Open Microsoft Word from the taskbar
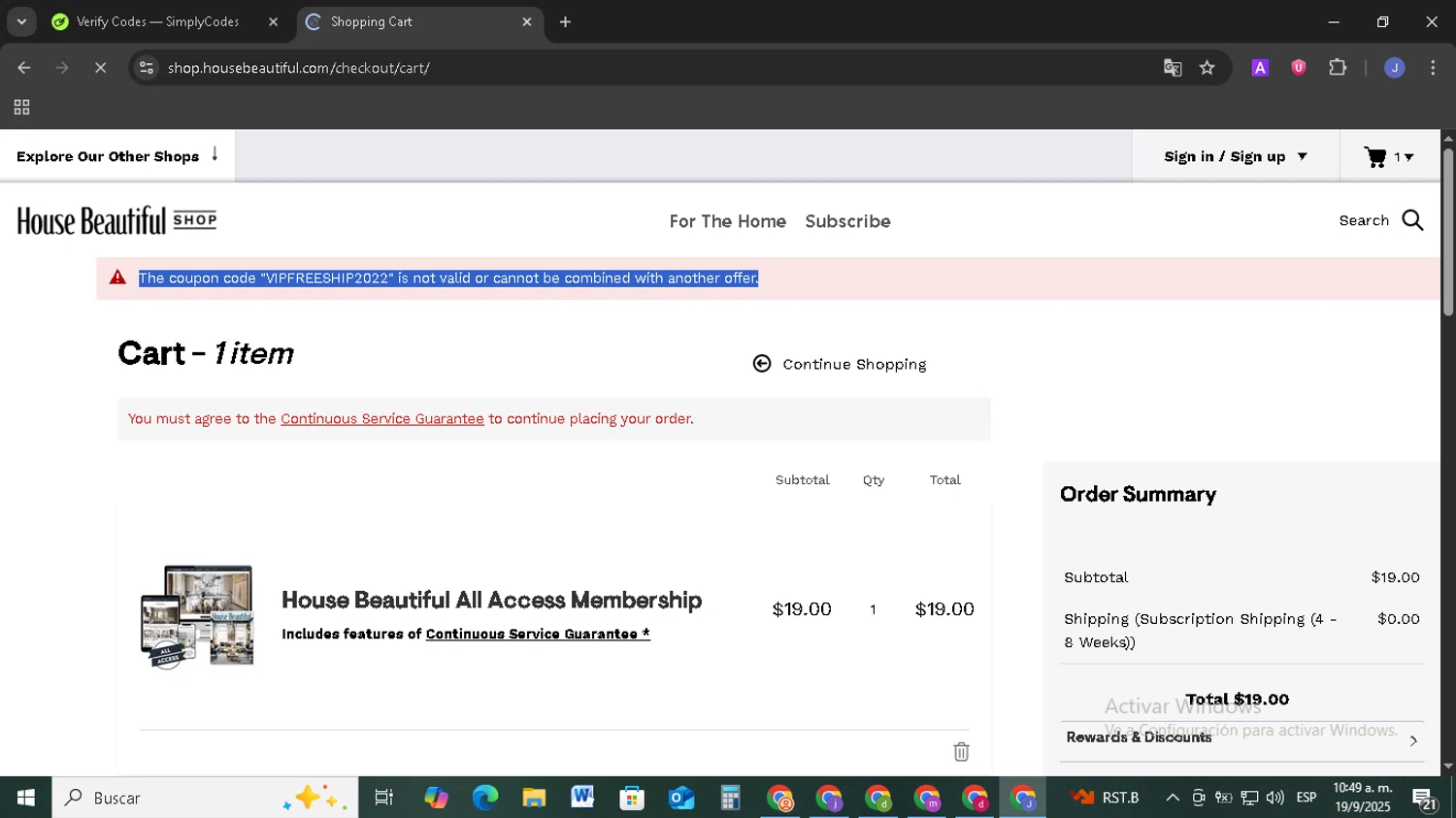Image resolution: width=1456 pixels, height=818 pixels. coord(582,798)
